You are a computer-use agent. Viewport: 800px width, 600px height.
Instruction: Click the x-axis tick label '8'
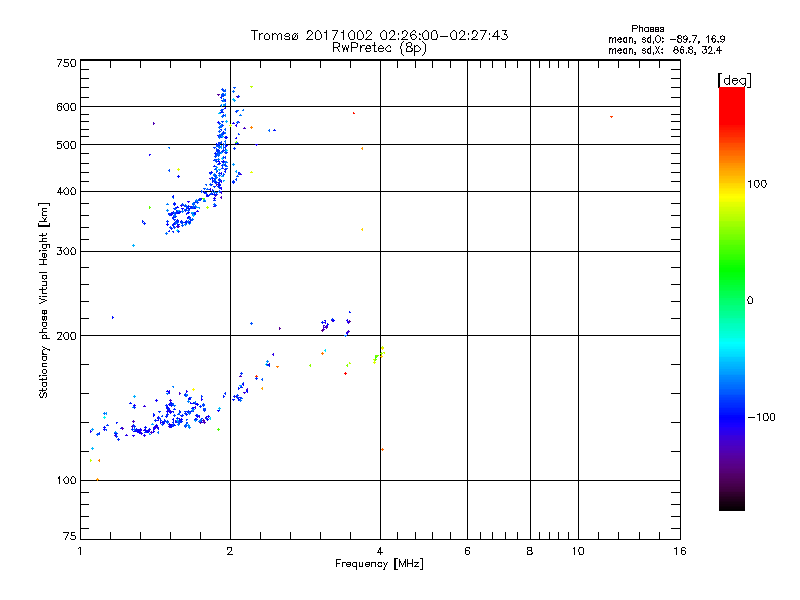pyautogui.click(x=530, y=551)
